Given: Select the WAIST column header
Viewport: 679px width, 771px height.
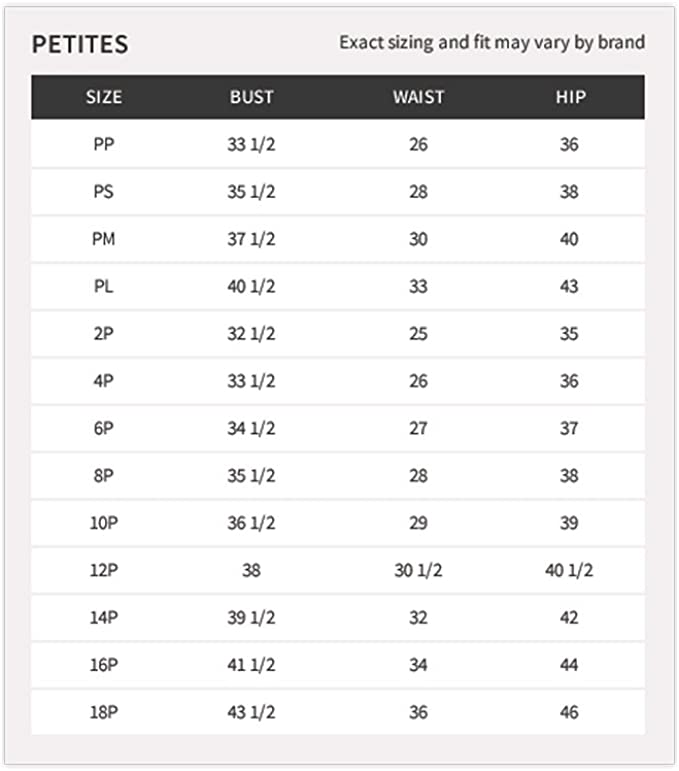Looking at the screenshot, I should click(x=418, y=98).
